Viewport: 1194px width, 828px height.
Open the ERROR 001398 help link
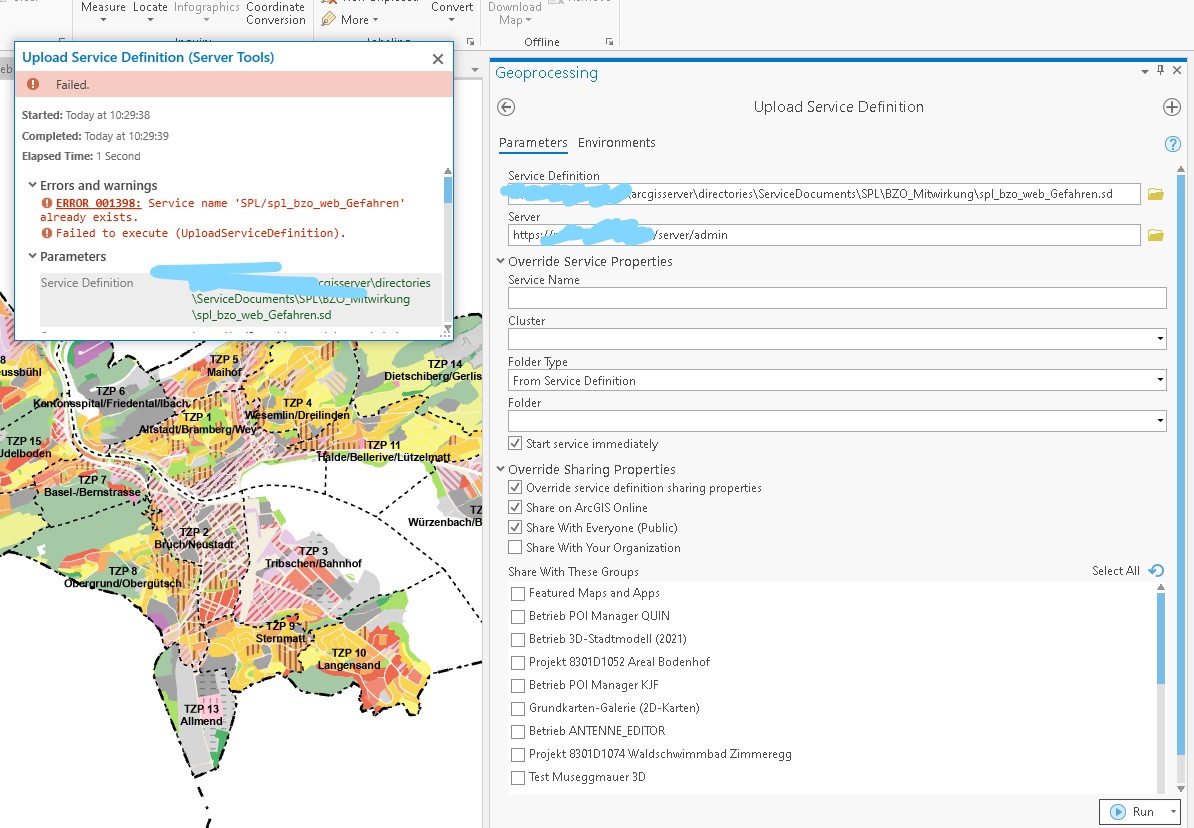coord(98,203)
